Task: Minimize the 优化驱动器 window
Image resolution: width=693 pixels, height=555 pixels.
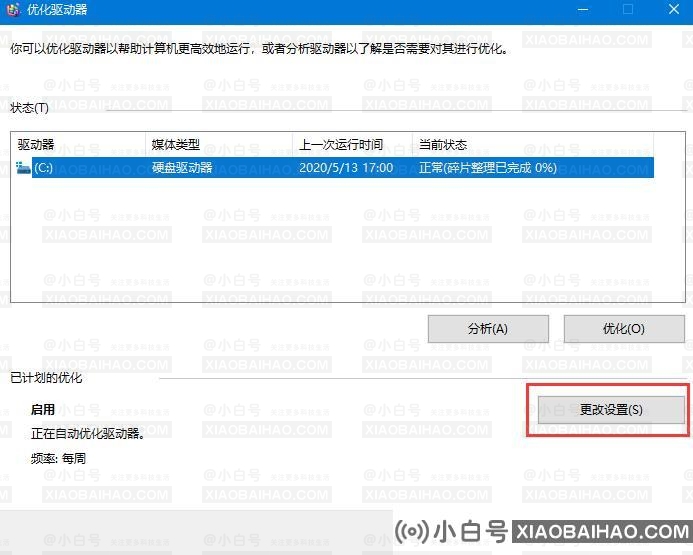Action: [x=583, y=10]
